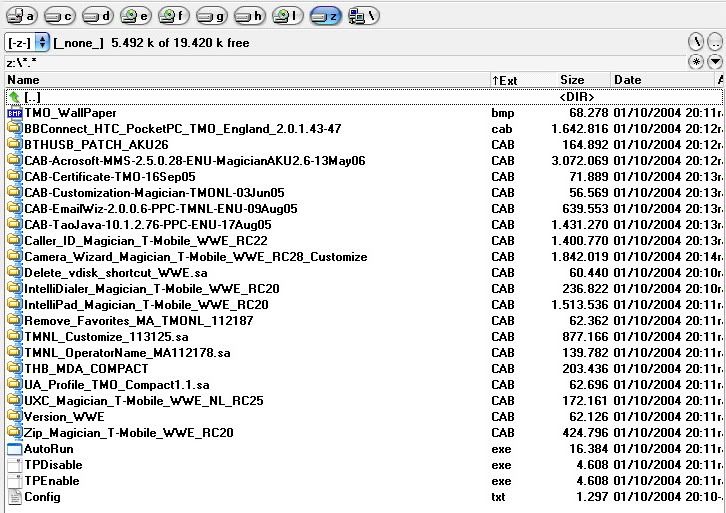
Task: Select the [..] parent folder entry
Action: 32,97
